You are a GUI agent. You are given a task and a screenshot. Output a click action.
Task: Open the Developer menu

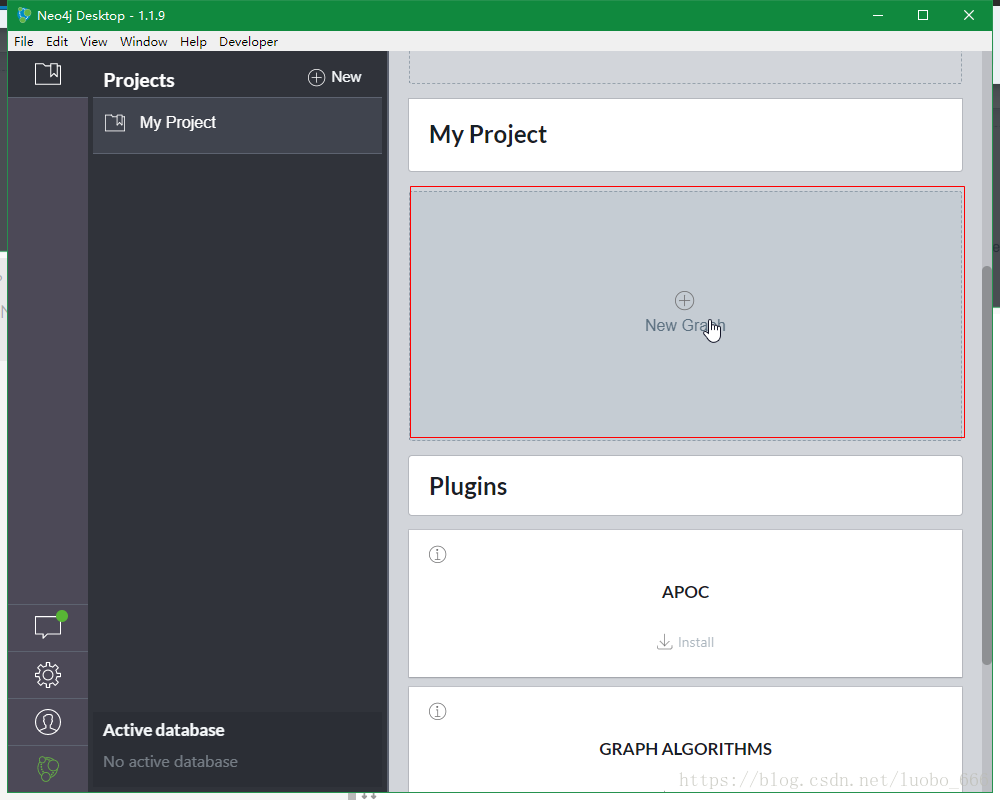point(248,41)
